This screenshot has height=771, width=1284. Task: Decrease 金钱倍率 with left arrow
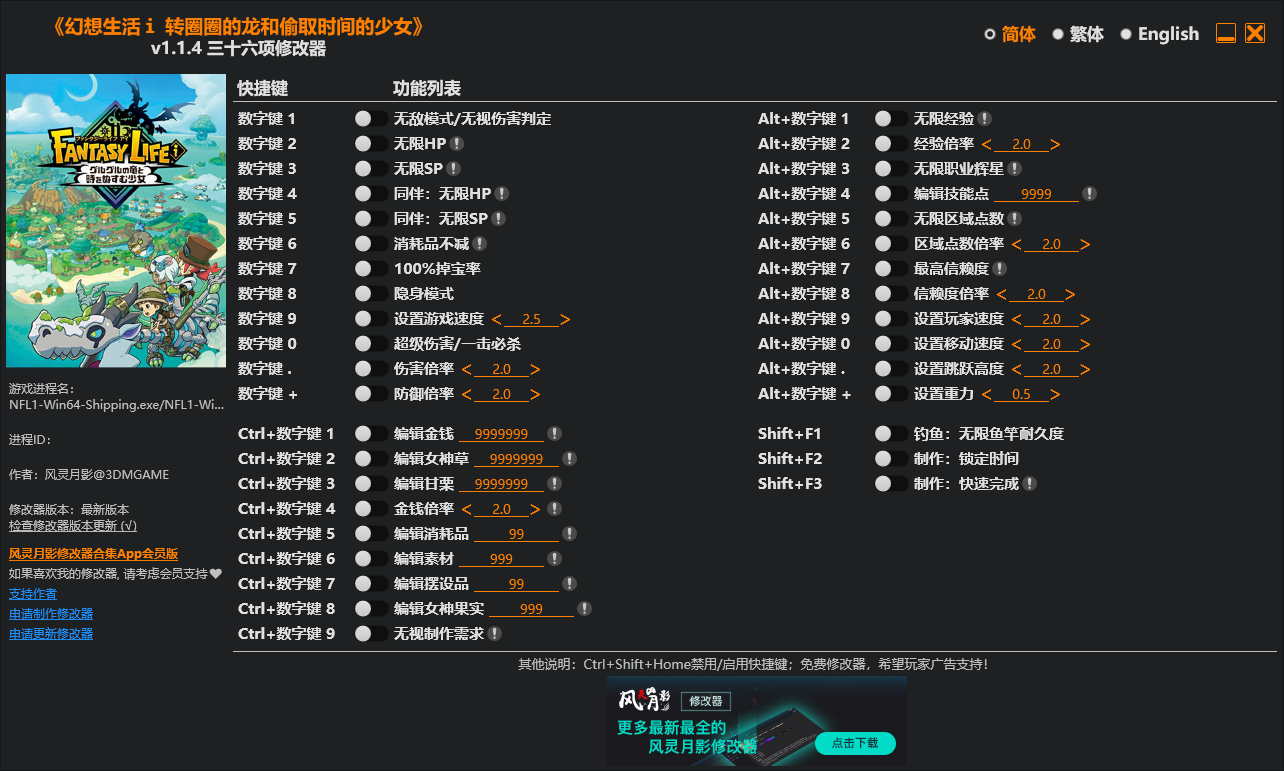[466, 510]
